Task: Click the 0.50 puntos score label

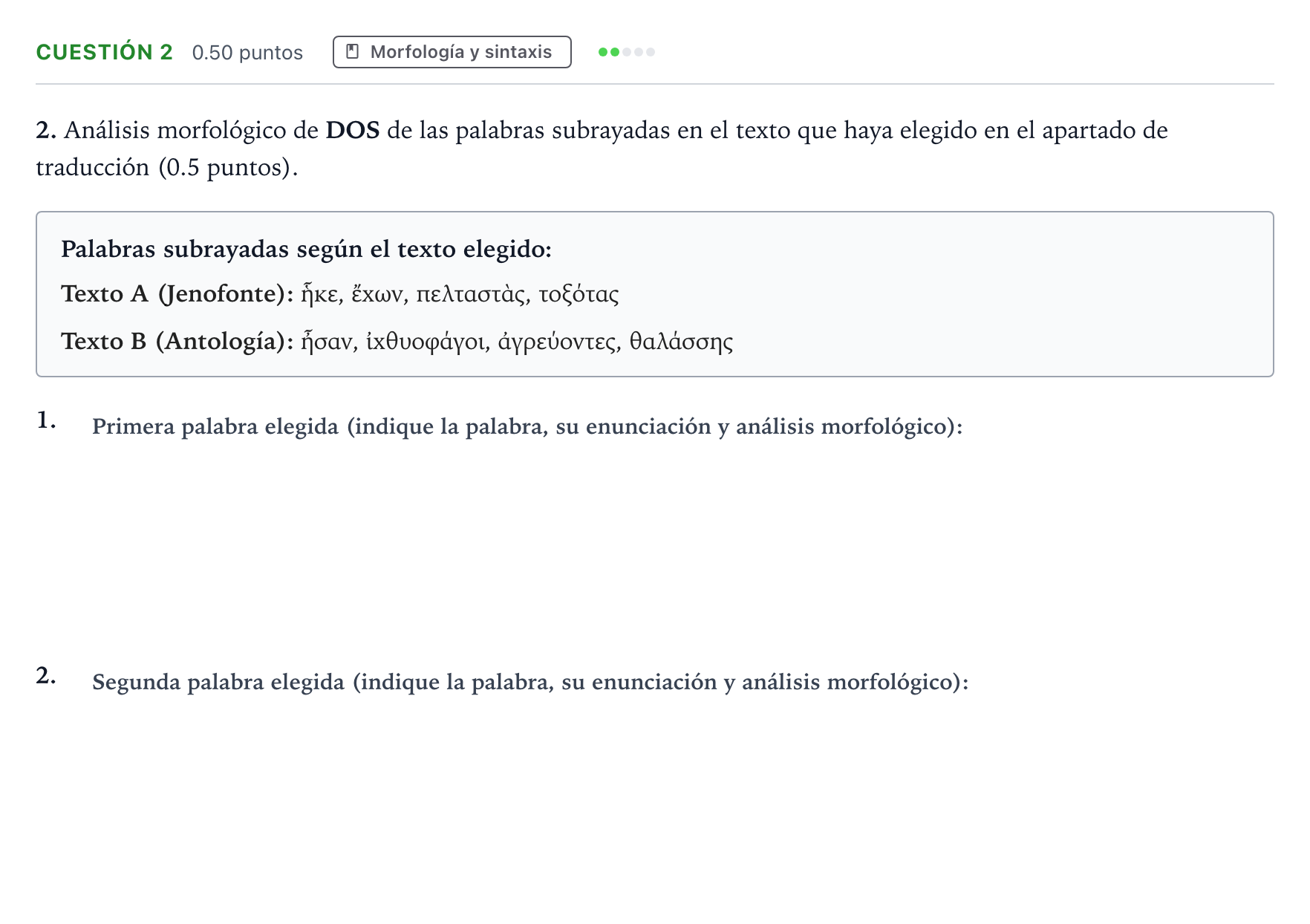Action: pos(247,53)
